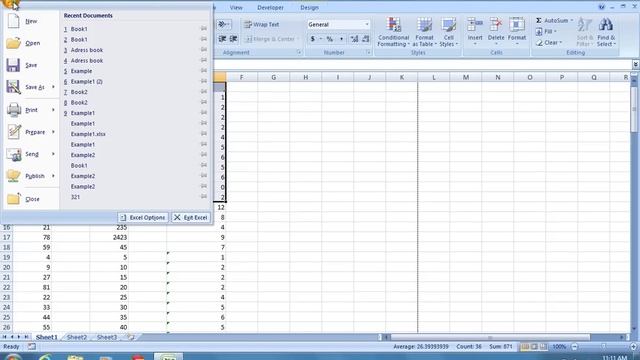Apply Accounting Number Format dollar icon
This screenshot has height=360, width=640.
coord(312,39)
